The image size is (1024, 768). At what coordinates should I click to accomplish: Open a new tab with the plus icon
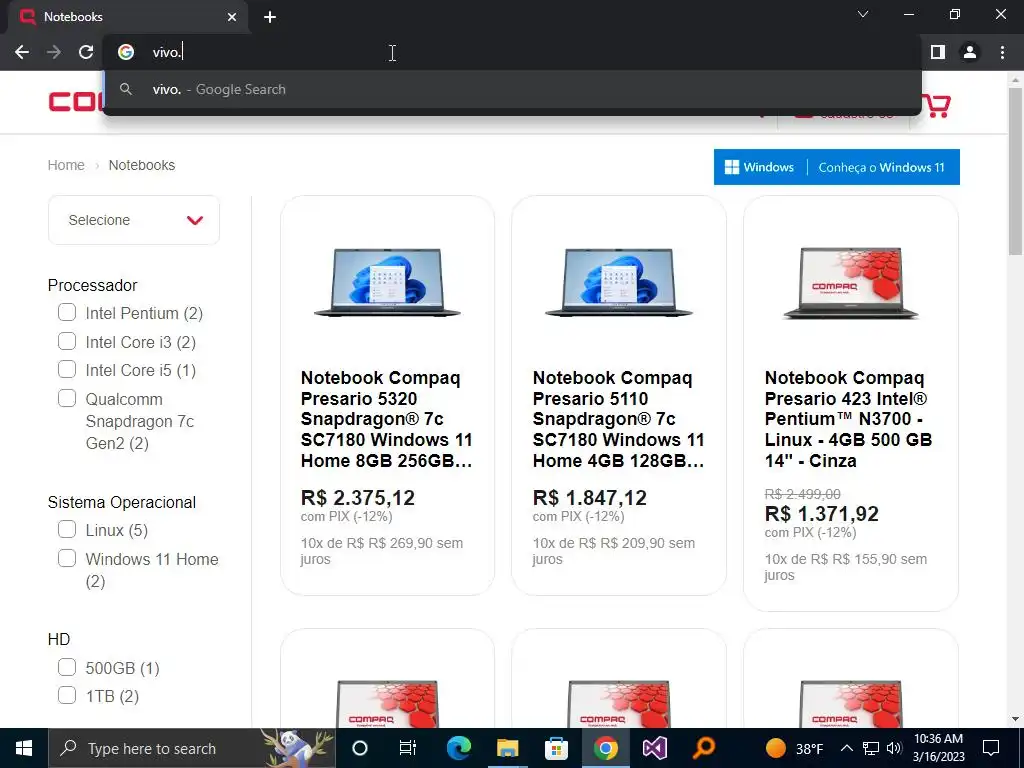(270, 17)
